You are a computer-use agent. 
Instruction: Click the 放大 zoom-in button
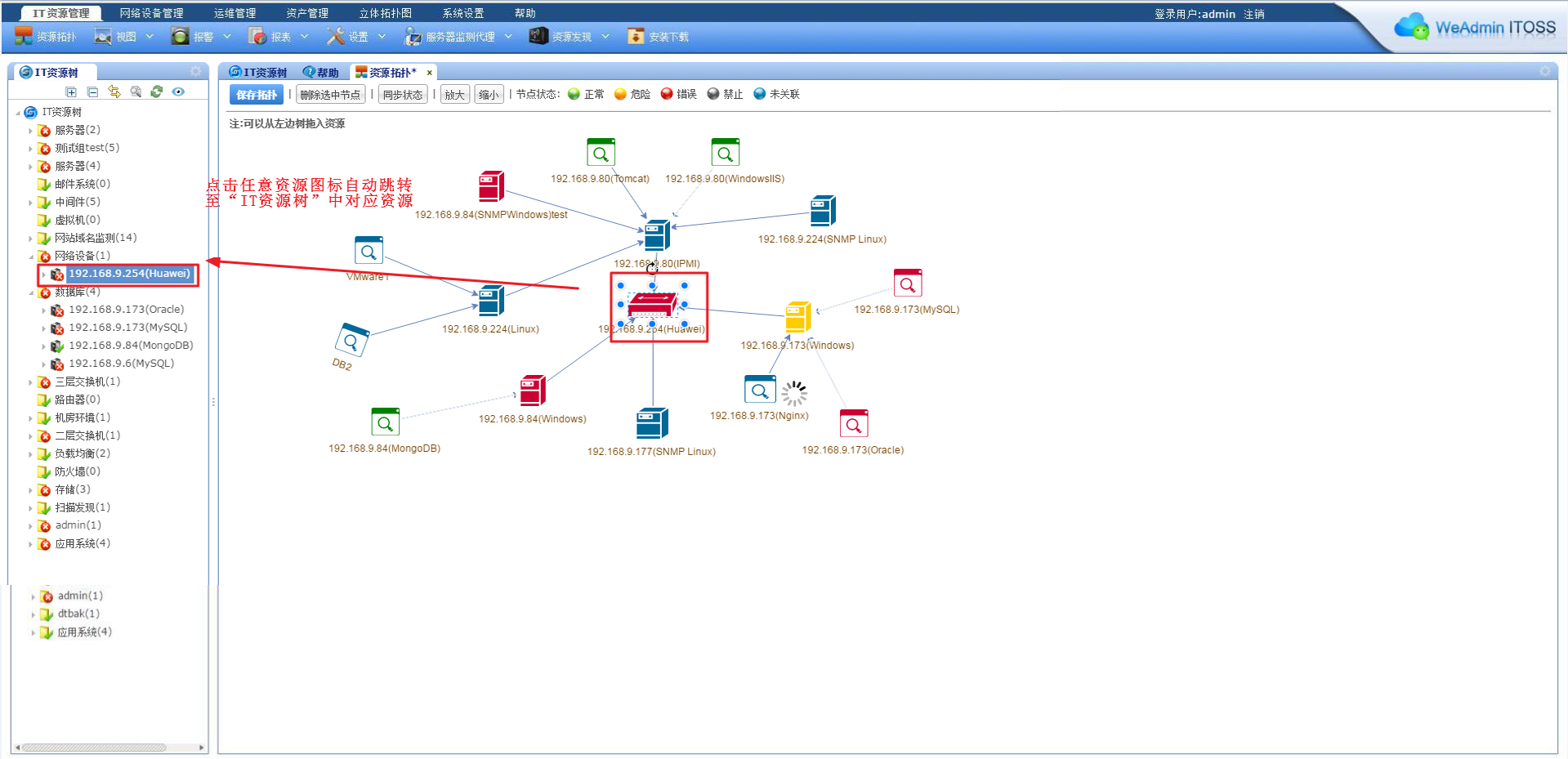454,95
